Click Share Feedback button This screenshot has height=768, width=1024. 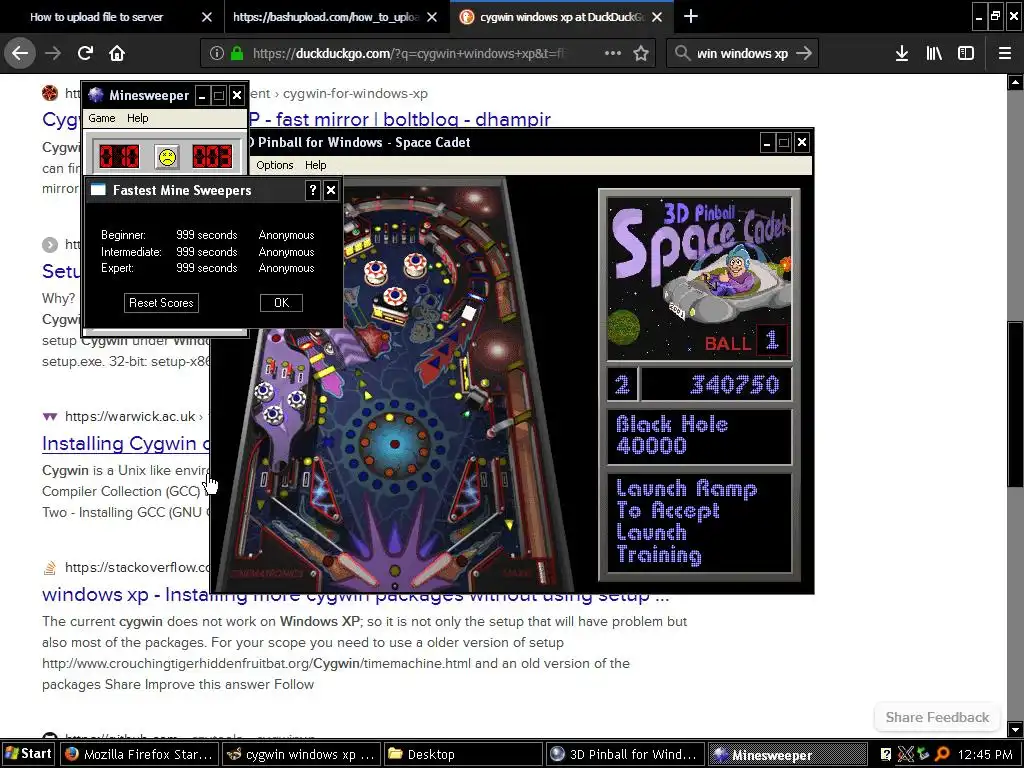coord(937,718)
